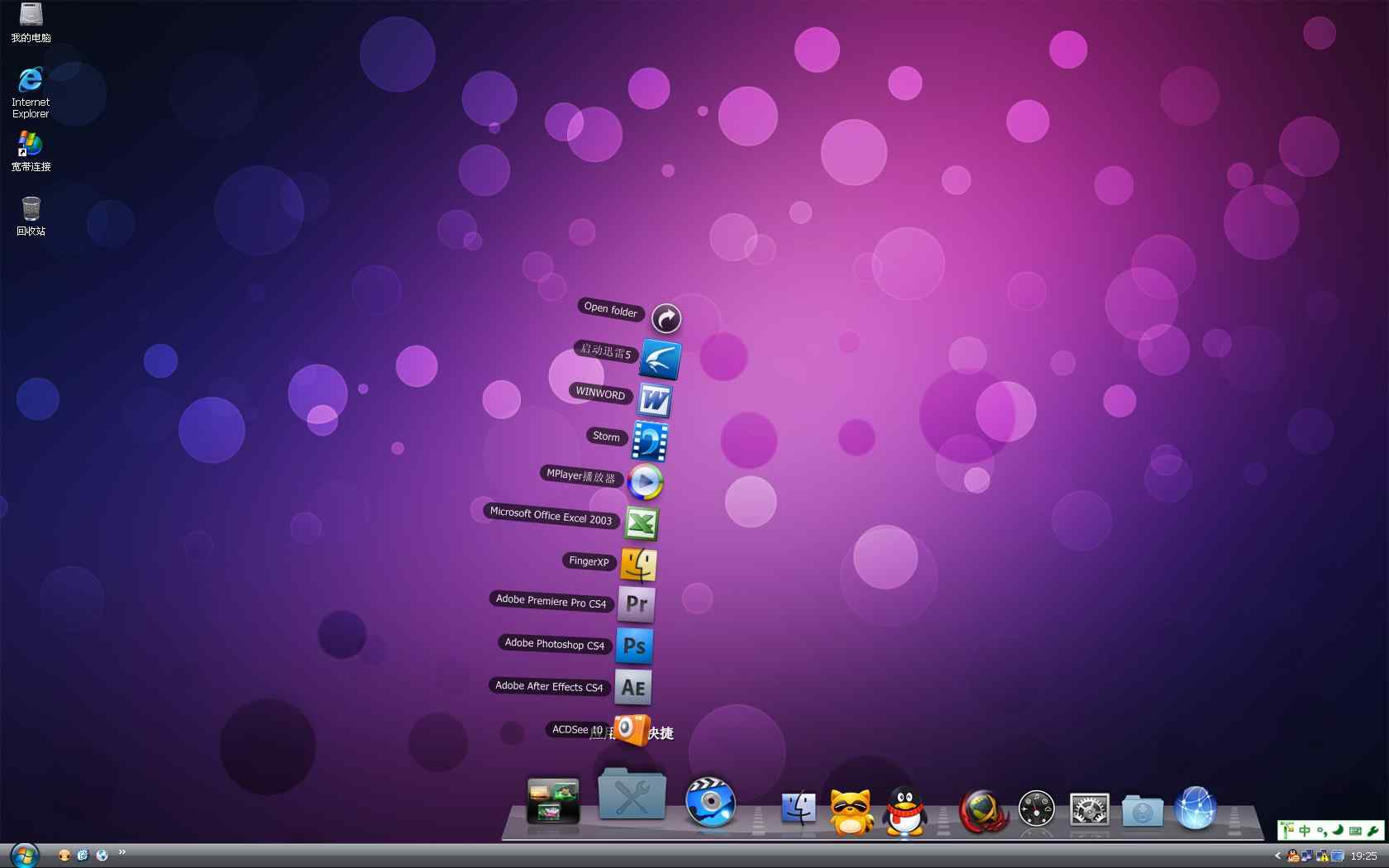1389x868 pixels.
Task: Click the warning shield tray icon
Action: pos(1322,856)
